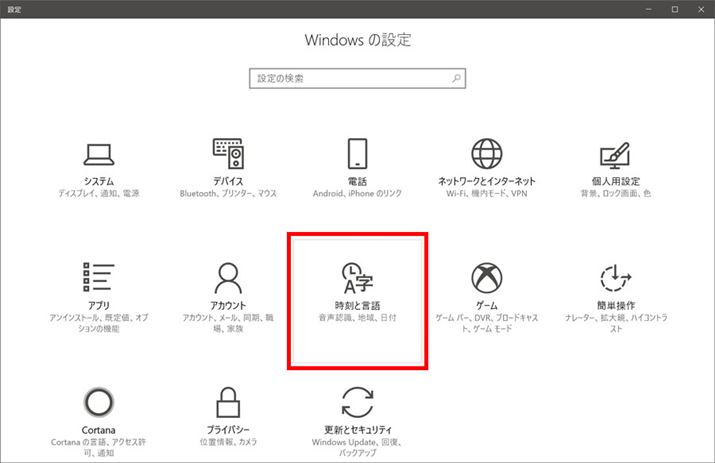Screen dimensions: 715x463
Task: Open the アプリ list icon
Action: coord(98,277)
